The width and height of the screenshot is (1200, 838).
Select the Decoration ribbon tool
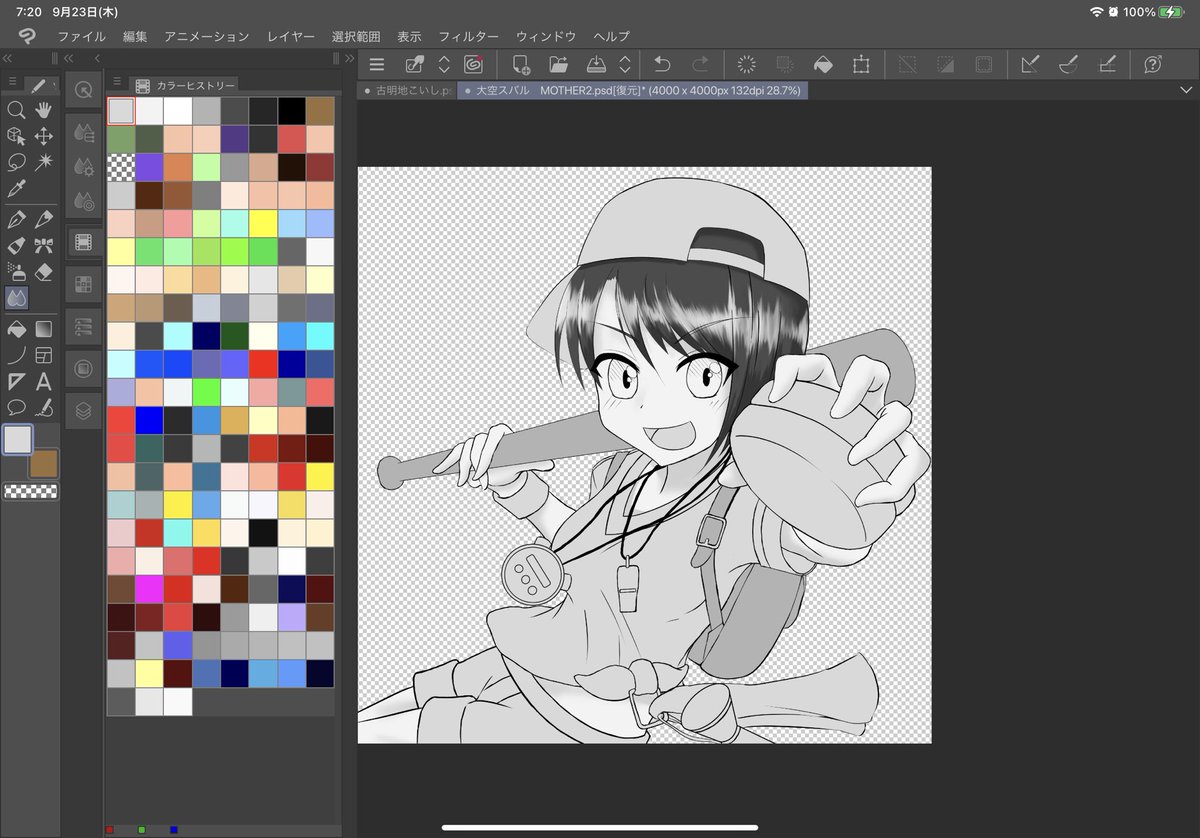pyautogui.click(x=44, y=245)
